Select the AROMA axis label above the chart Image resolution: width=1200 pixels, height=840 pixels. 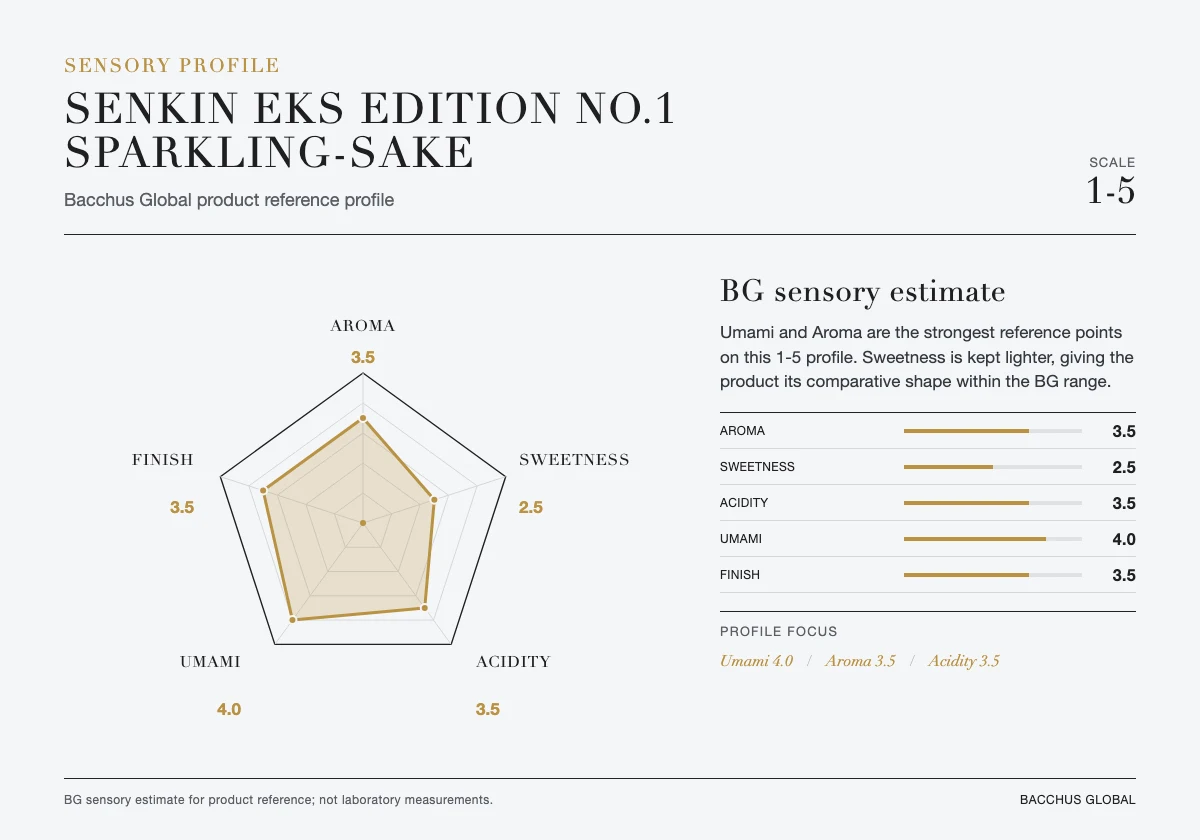pos(363,326)
